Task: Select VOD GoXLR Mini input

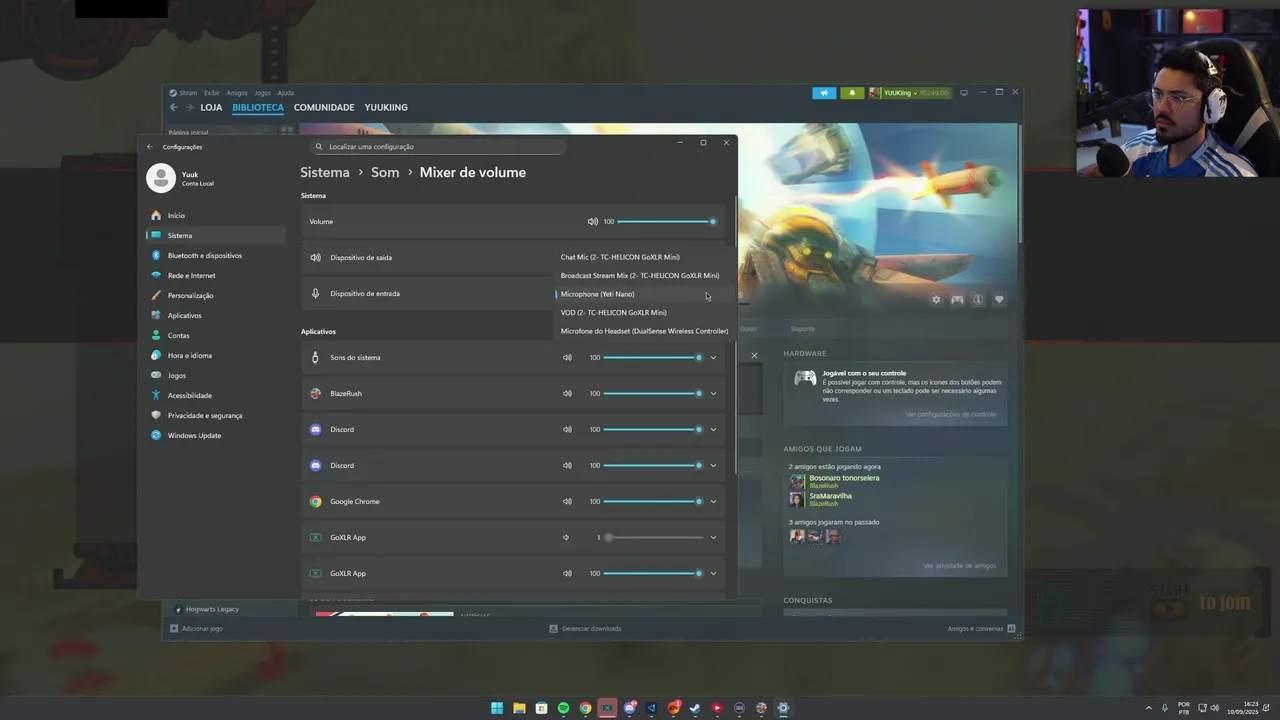Action: pos(643,312)
